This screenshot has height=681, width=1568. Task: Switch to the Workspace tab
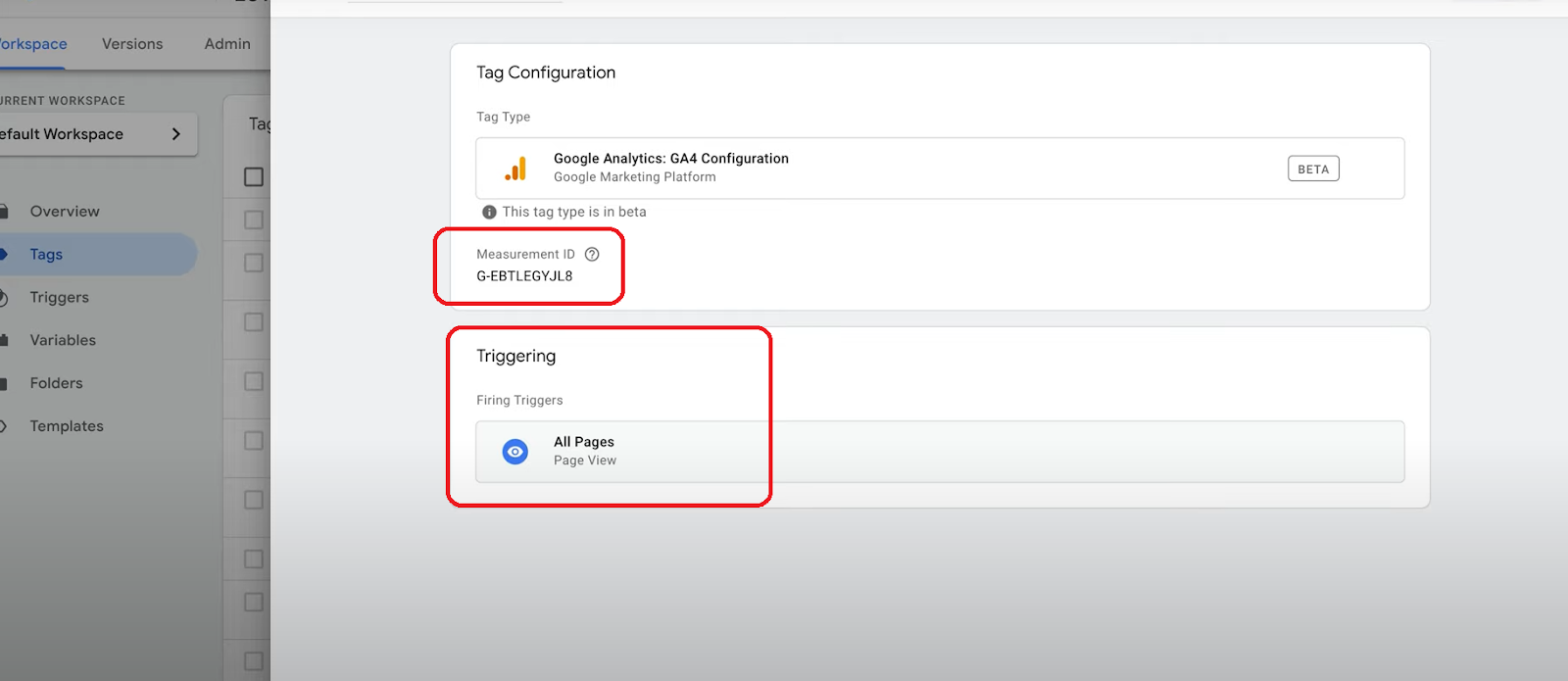tap(32, 44)
